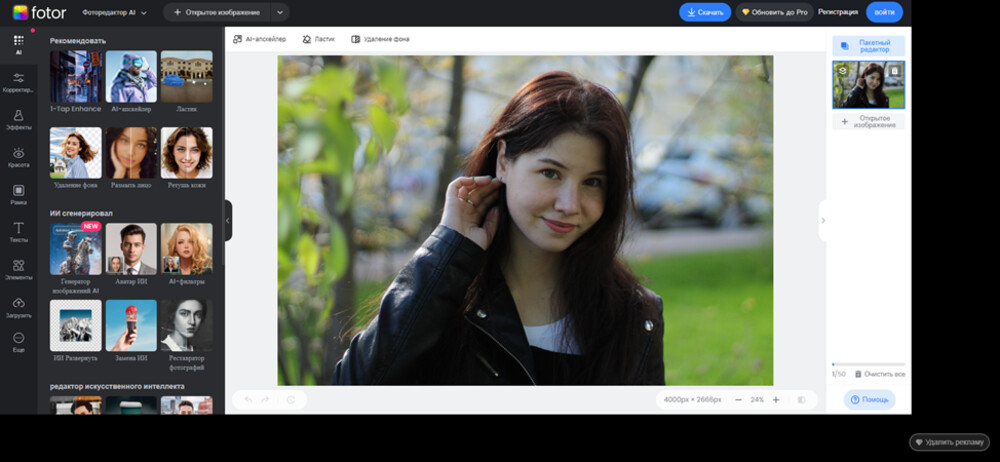Zoom in with the plus button
The width and height of the screenshot is (1000, 462).
point(776,399)
